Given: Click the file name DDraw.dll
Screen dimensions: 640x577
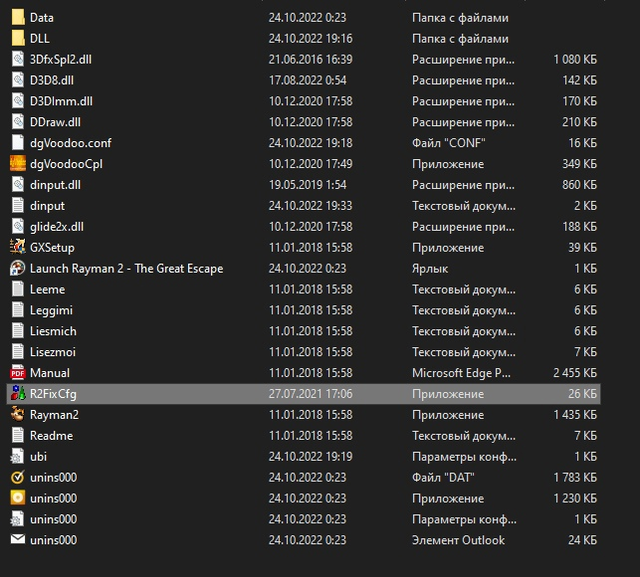Looking at the screenshot, I should pyautogui.click(x=56, y=122).
